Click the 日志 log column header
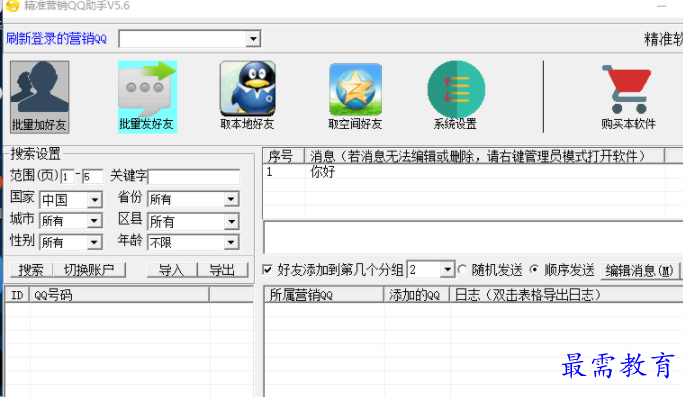Screen dimensions: 683x397 [x=566, y=295]
